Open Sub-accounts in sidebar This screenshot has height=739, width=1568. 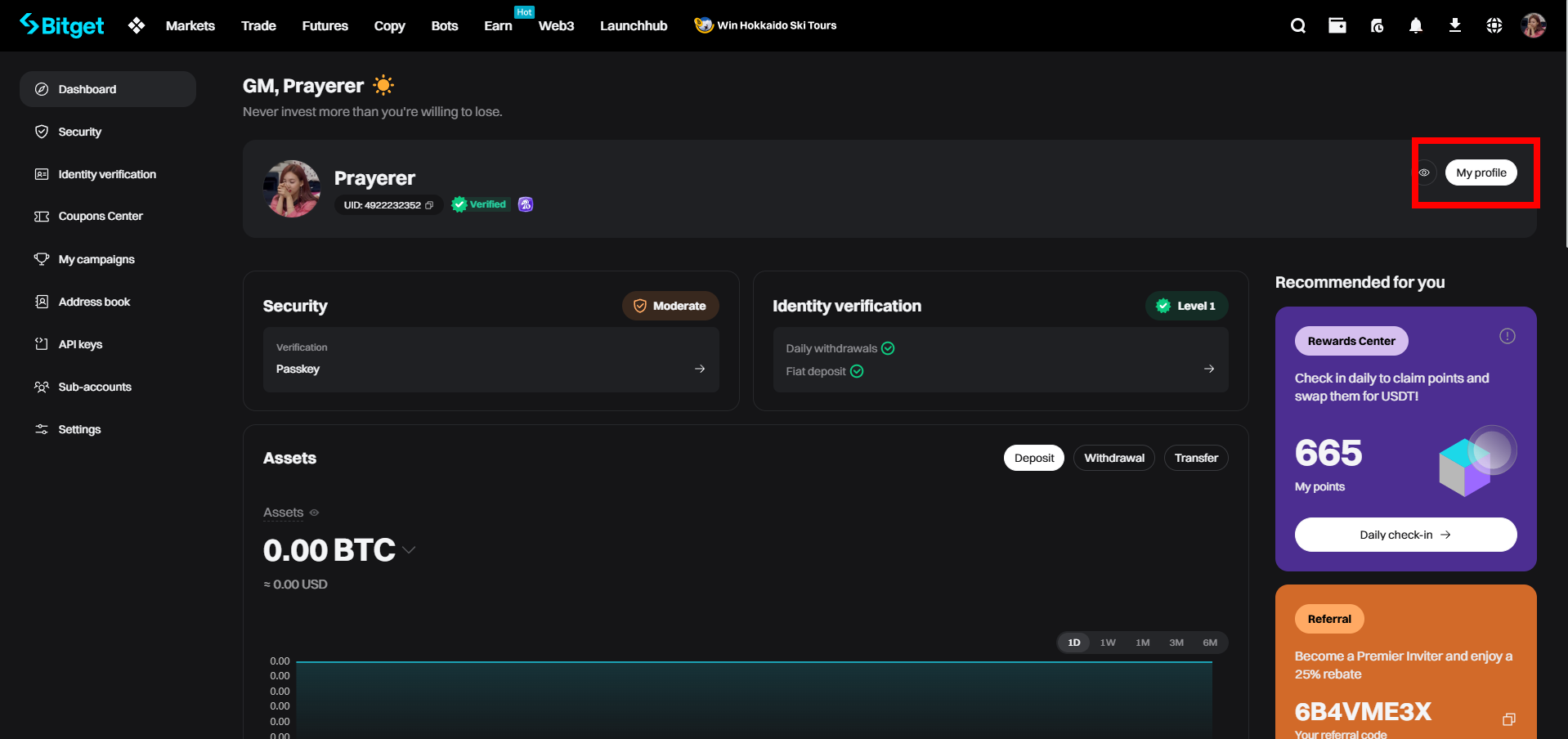(x=108, y=387)
